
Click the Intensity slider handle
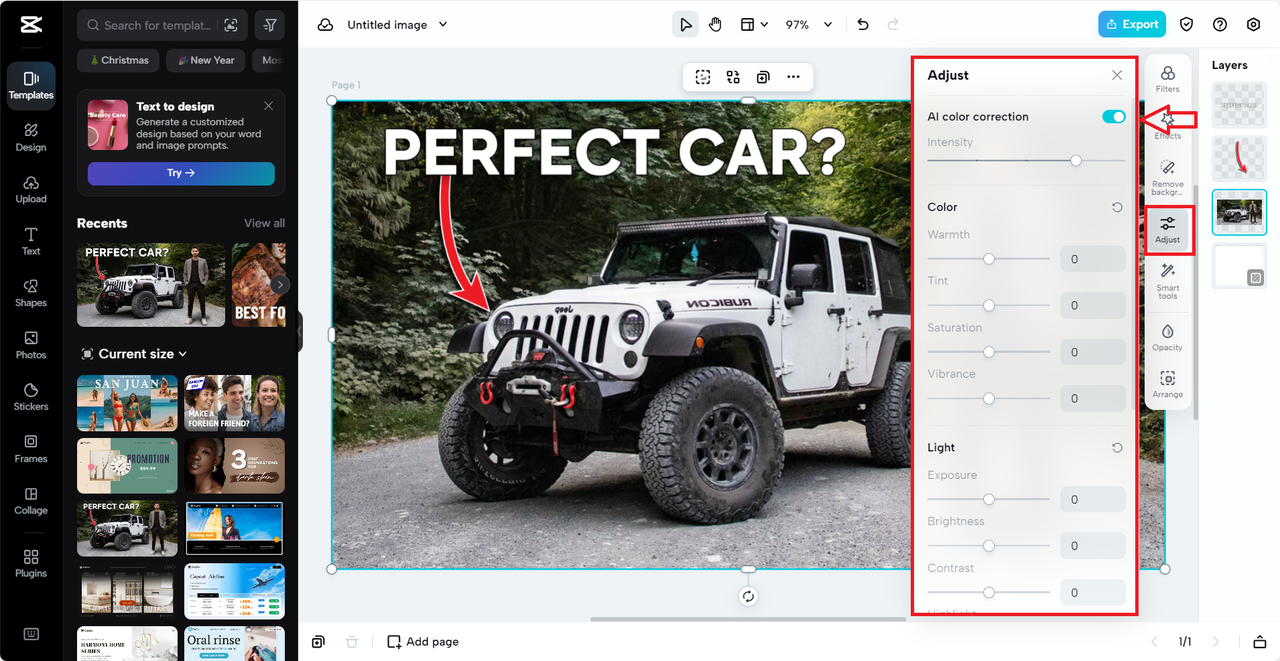click(1076, 160)
